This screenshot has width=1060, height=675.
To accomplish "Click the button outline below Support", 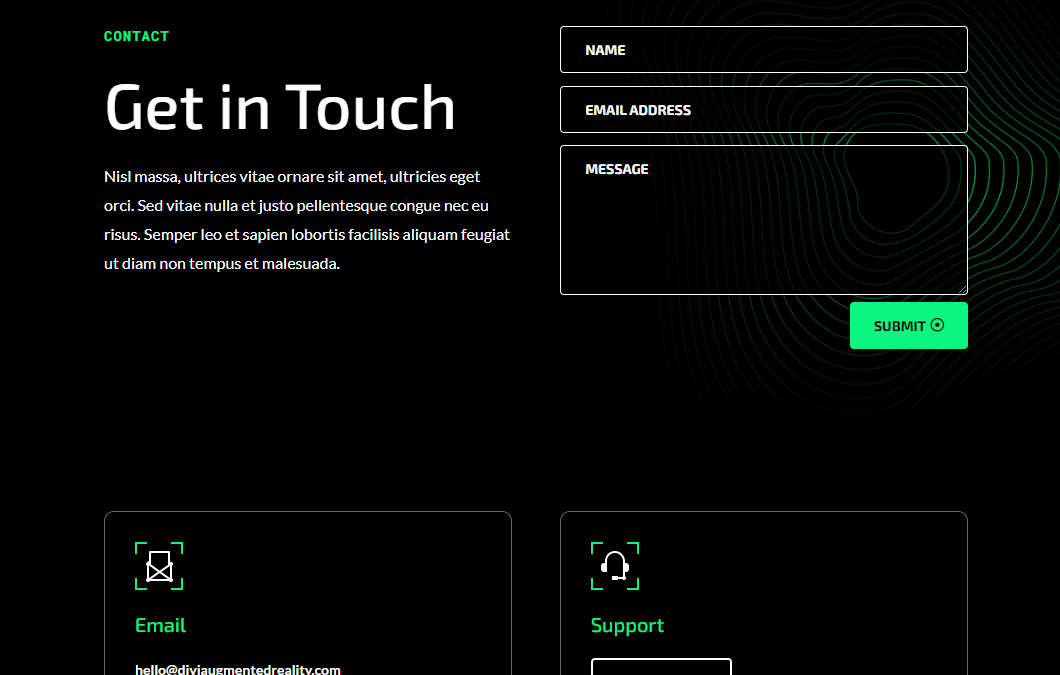I will (661, 668).
